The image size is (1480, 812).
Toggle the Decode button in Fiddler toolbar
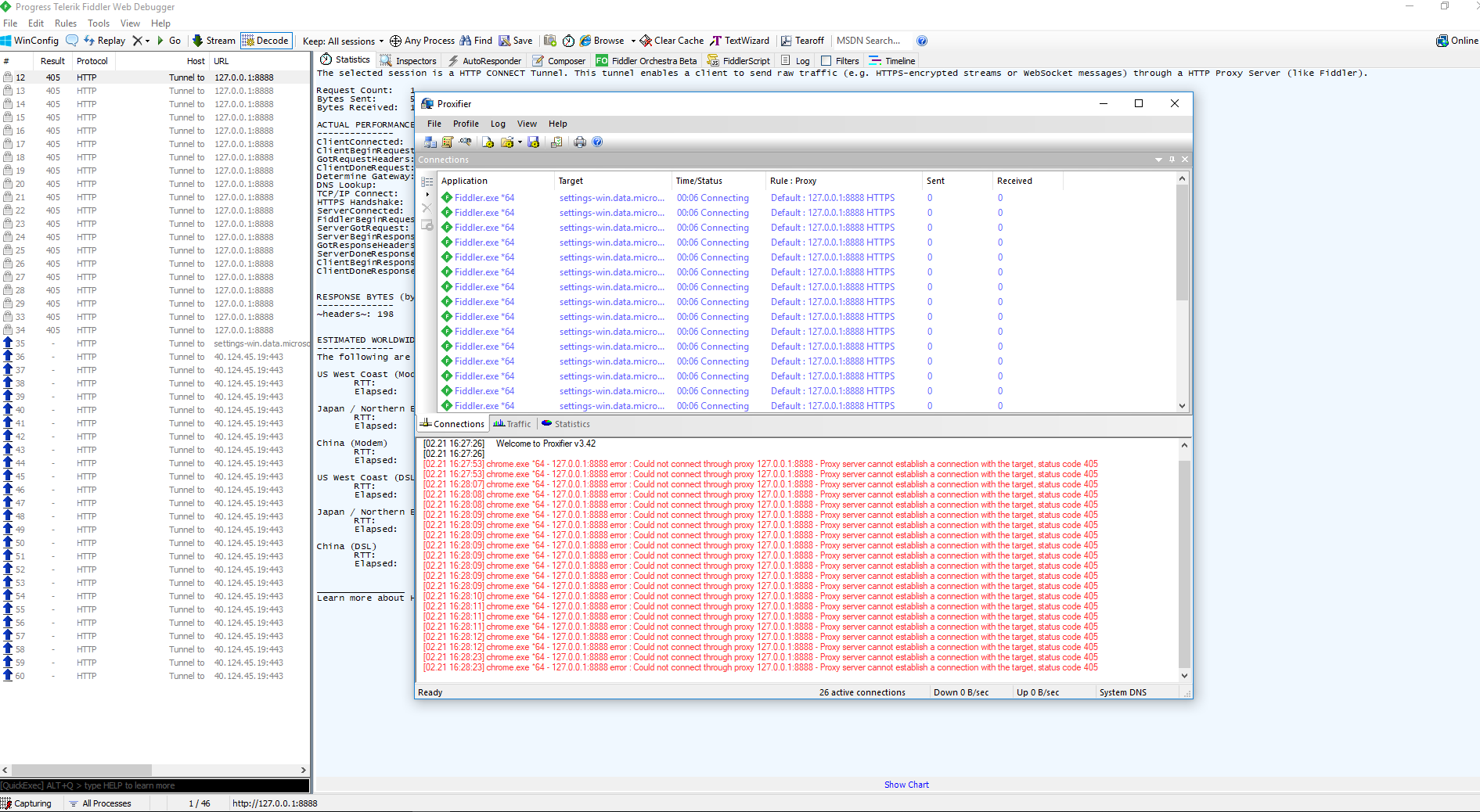(x=265, y=41)
